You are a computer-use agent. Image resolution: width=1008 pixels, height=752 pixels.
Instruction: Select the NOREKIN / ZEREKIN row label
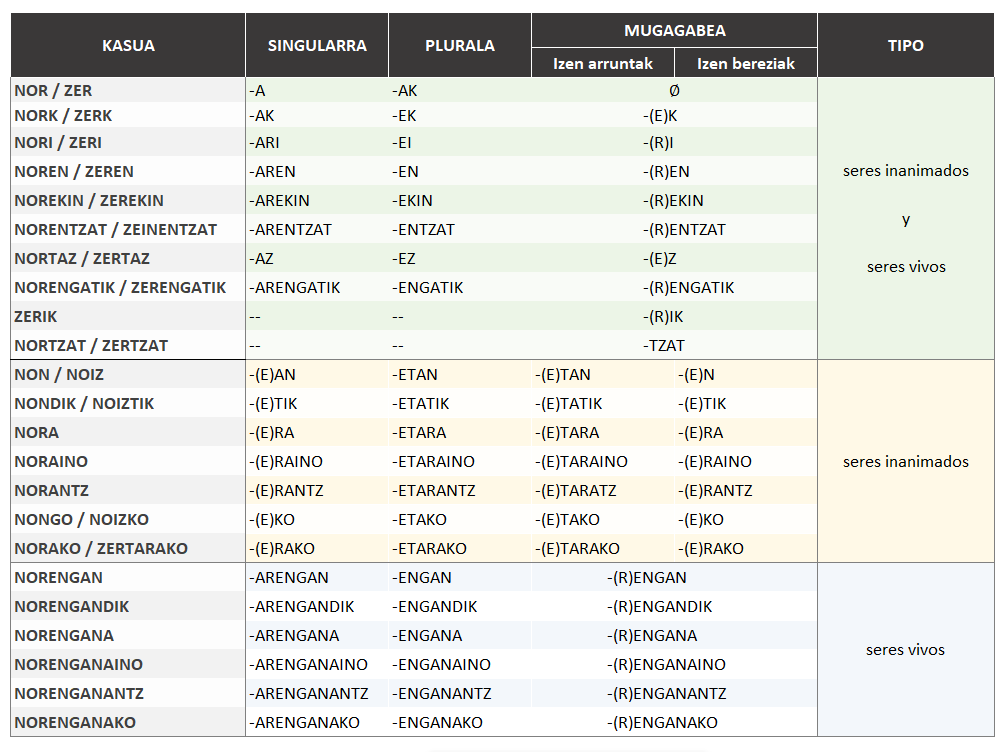pos(89,200)
